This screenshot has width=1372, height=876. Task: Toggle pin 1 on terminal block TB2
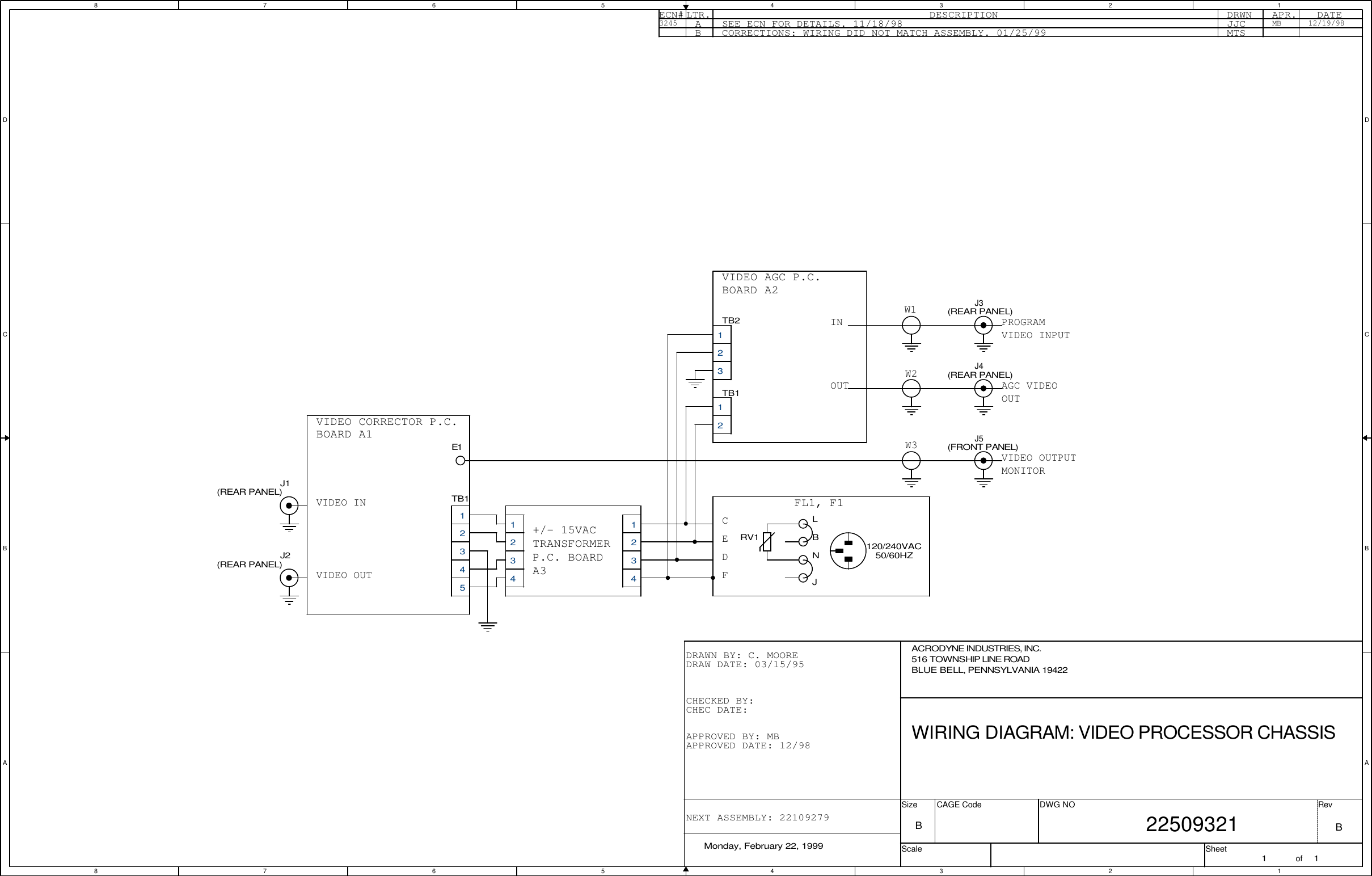coord(722,335)
